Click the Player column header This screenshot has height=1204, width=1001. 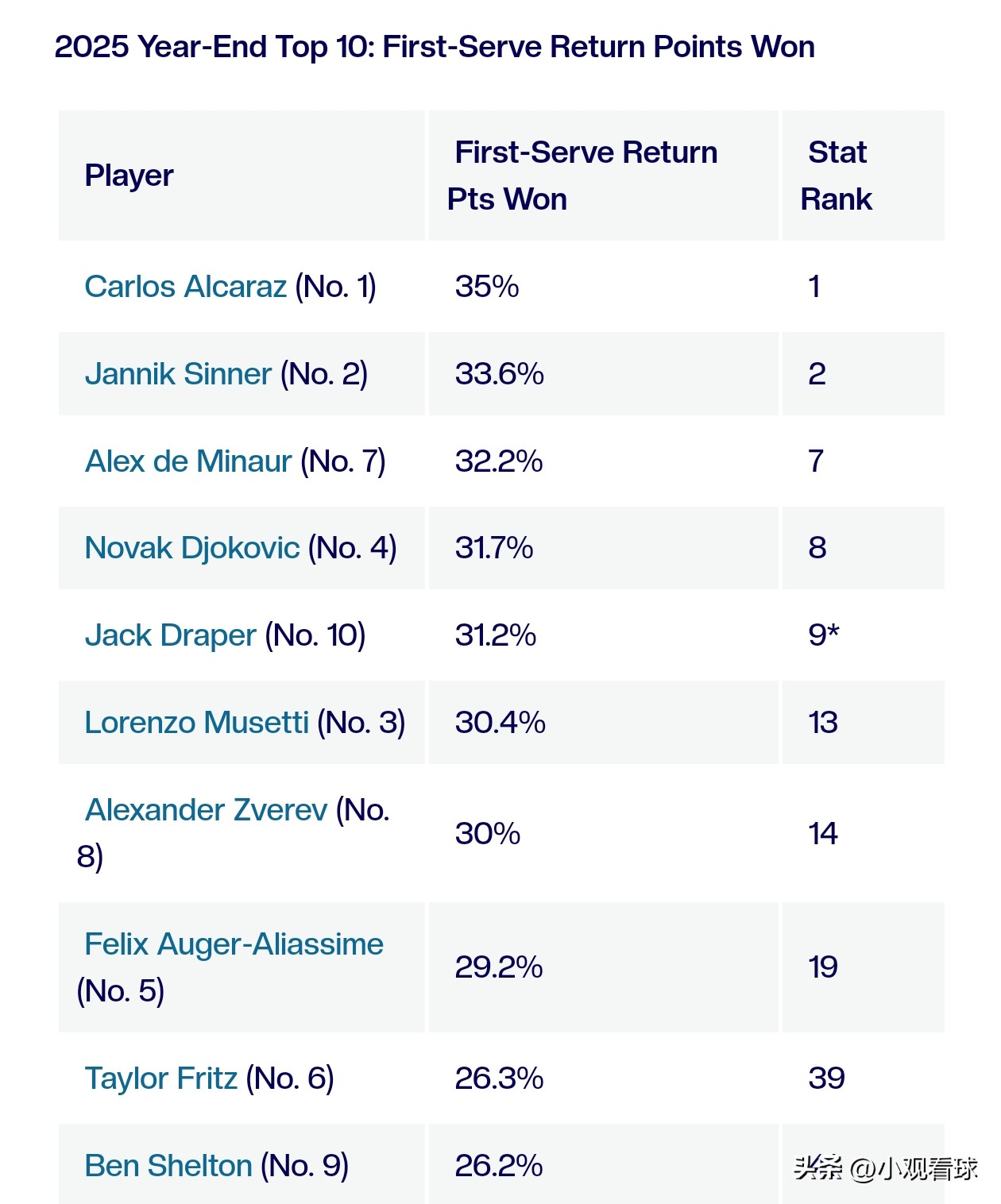(x=129, y=176)
